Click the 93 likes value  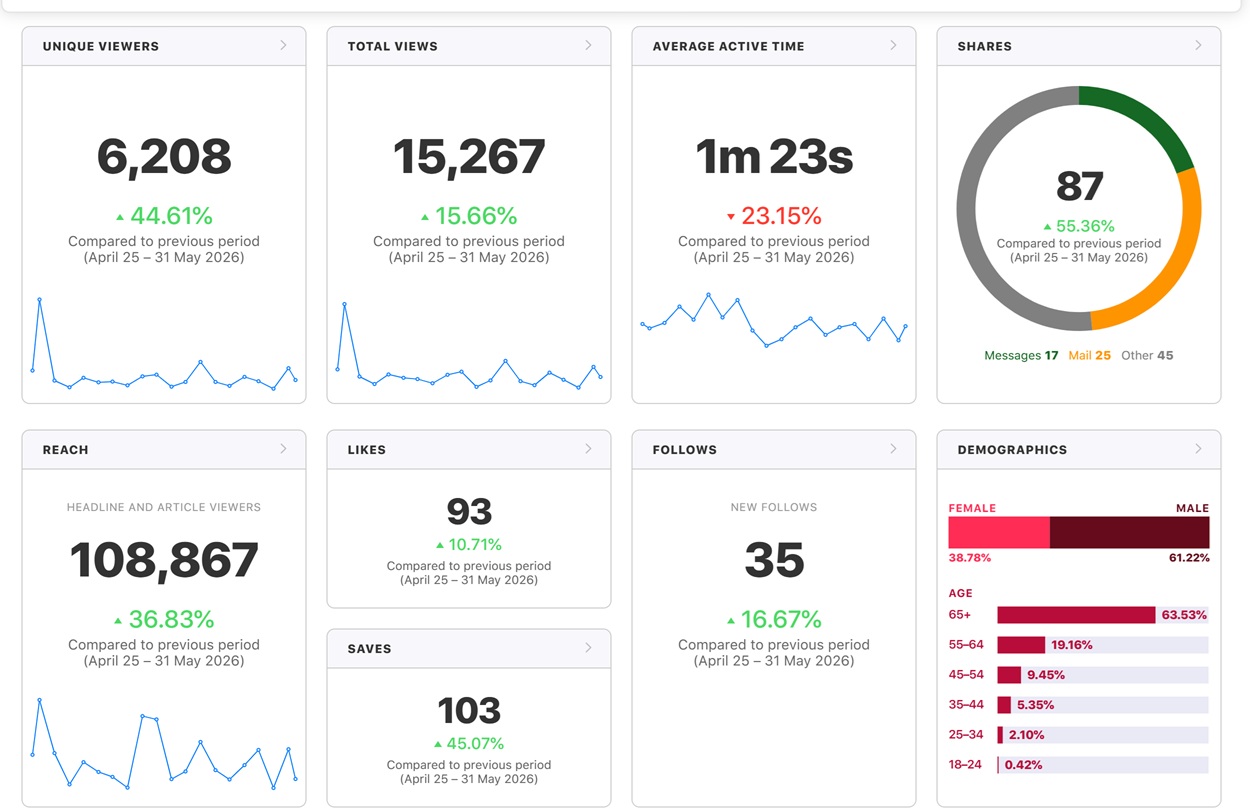(x=469, y=512)
